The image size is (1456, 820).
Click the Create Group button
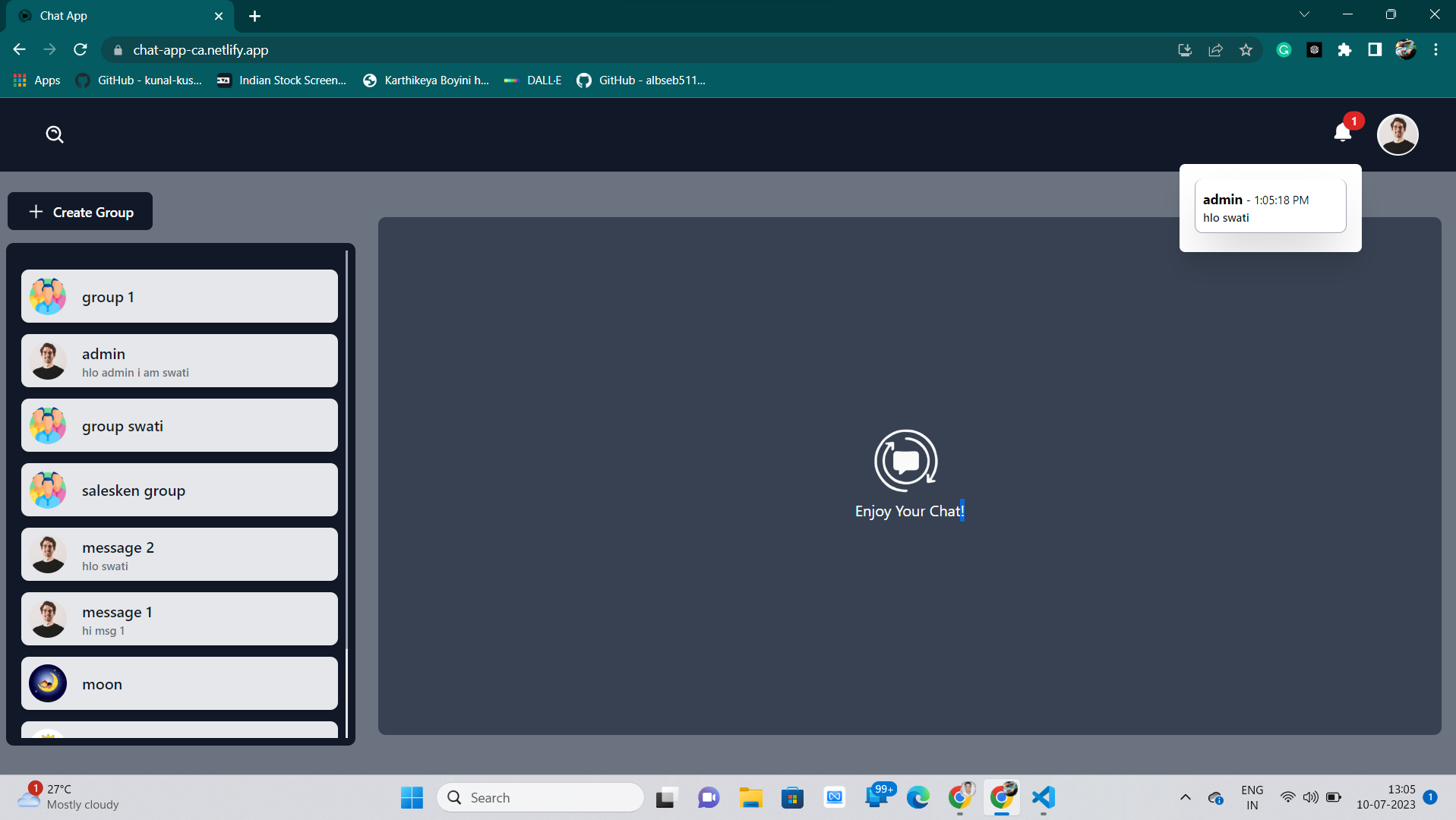tap(80, 212)
